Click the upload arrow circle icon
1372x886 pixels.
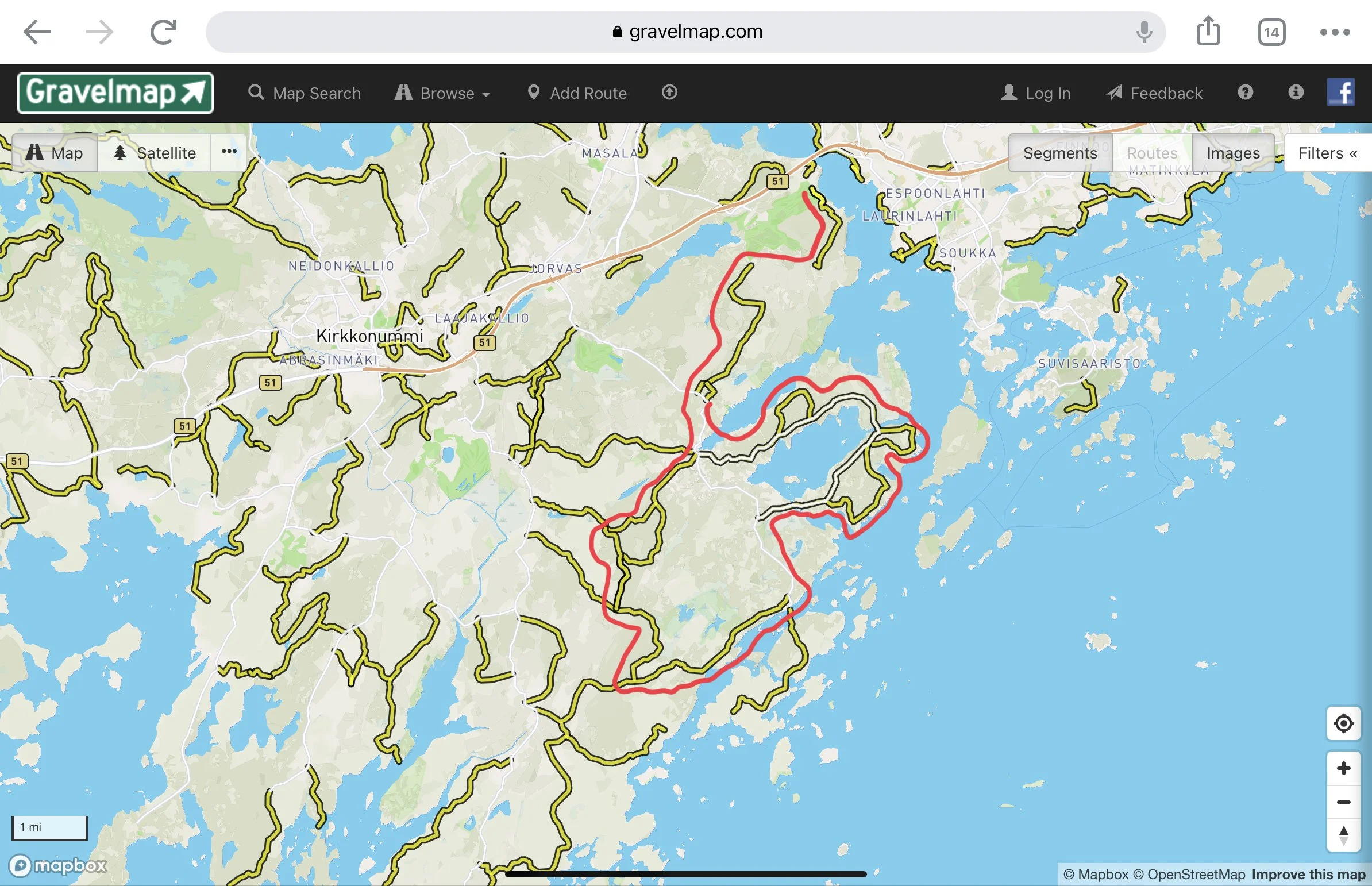click(669, 93)
